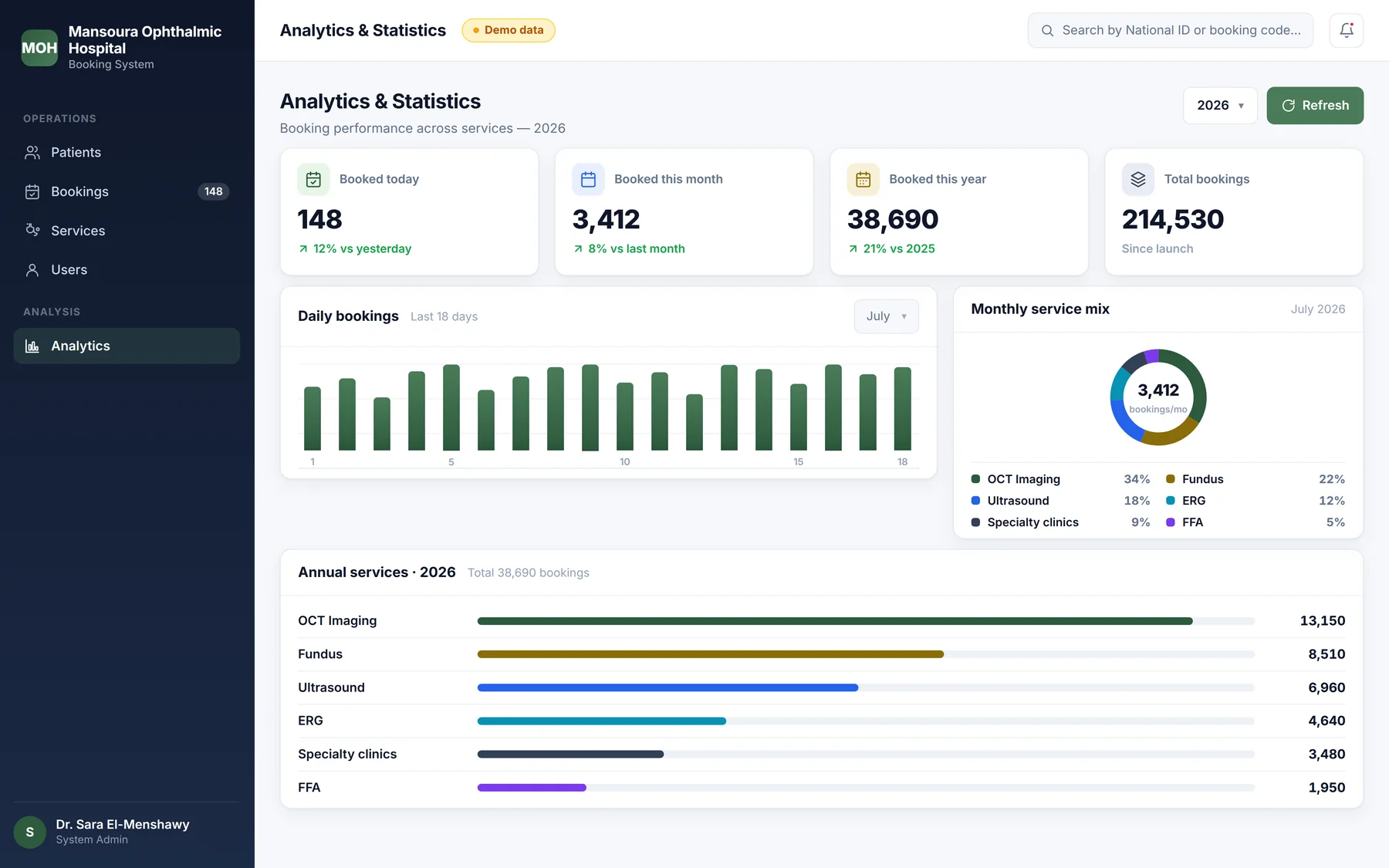Click the Booked this month calendar icon
The height and width of the screenshot is (868, 1389).
click(588, 180)
